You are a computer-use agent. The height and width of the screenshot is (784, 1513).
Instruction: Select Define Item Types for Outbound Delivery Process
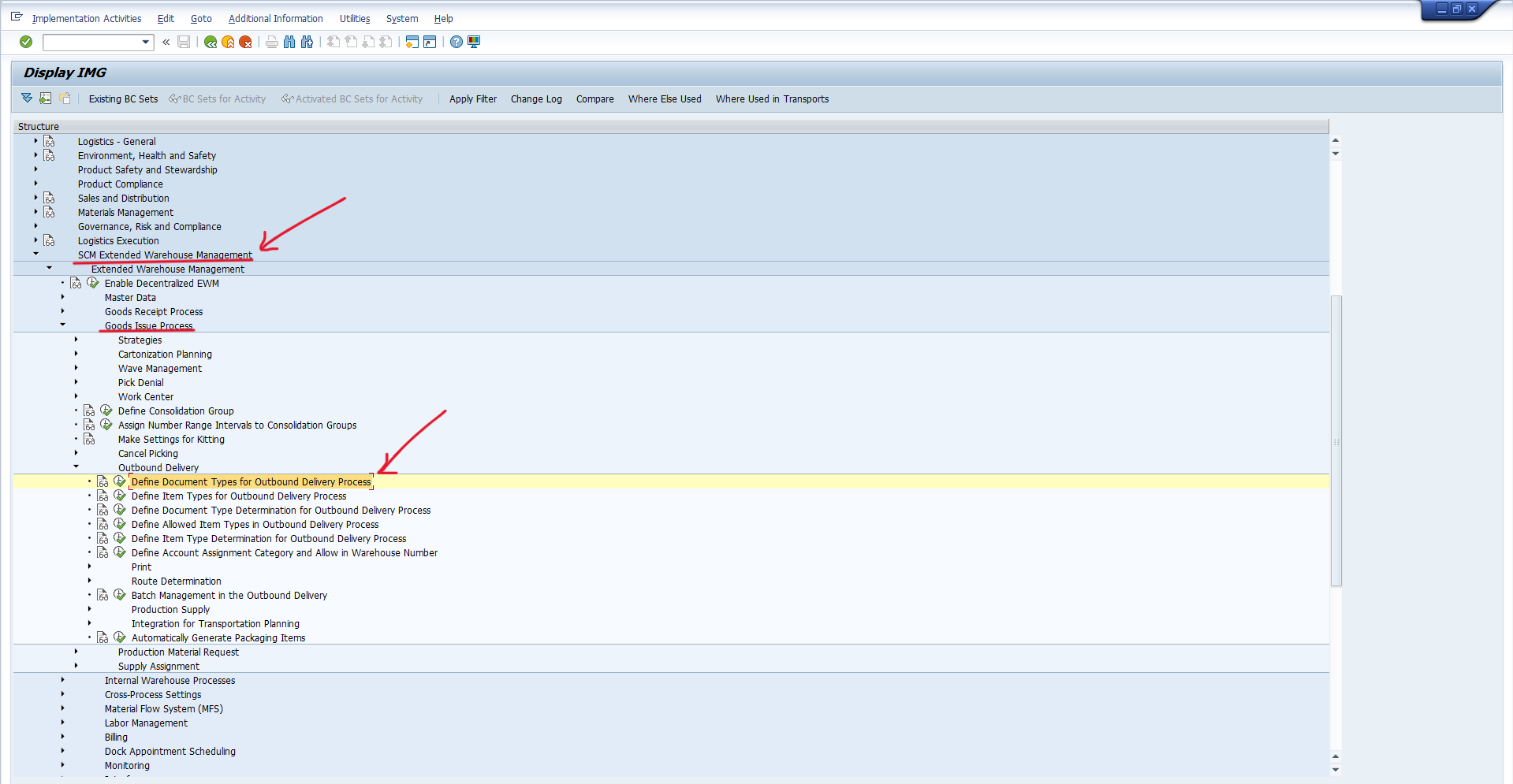coord(239,496)
